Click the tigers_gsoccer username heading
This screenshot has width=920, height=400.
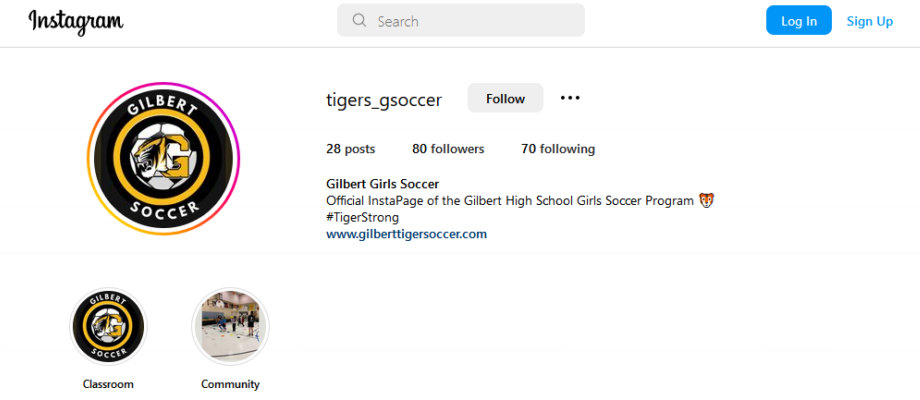pos(384,100)
